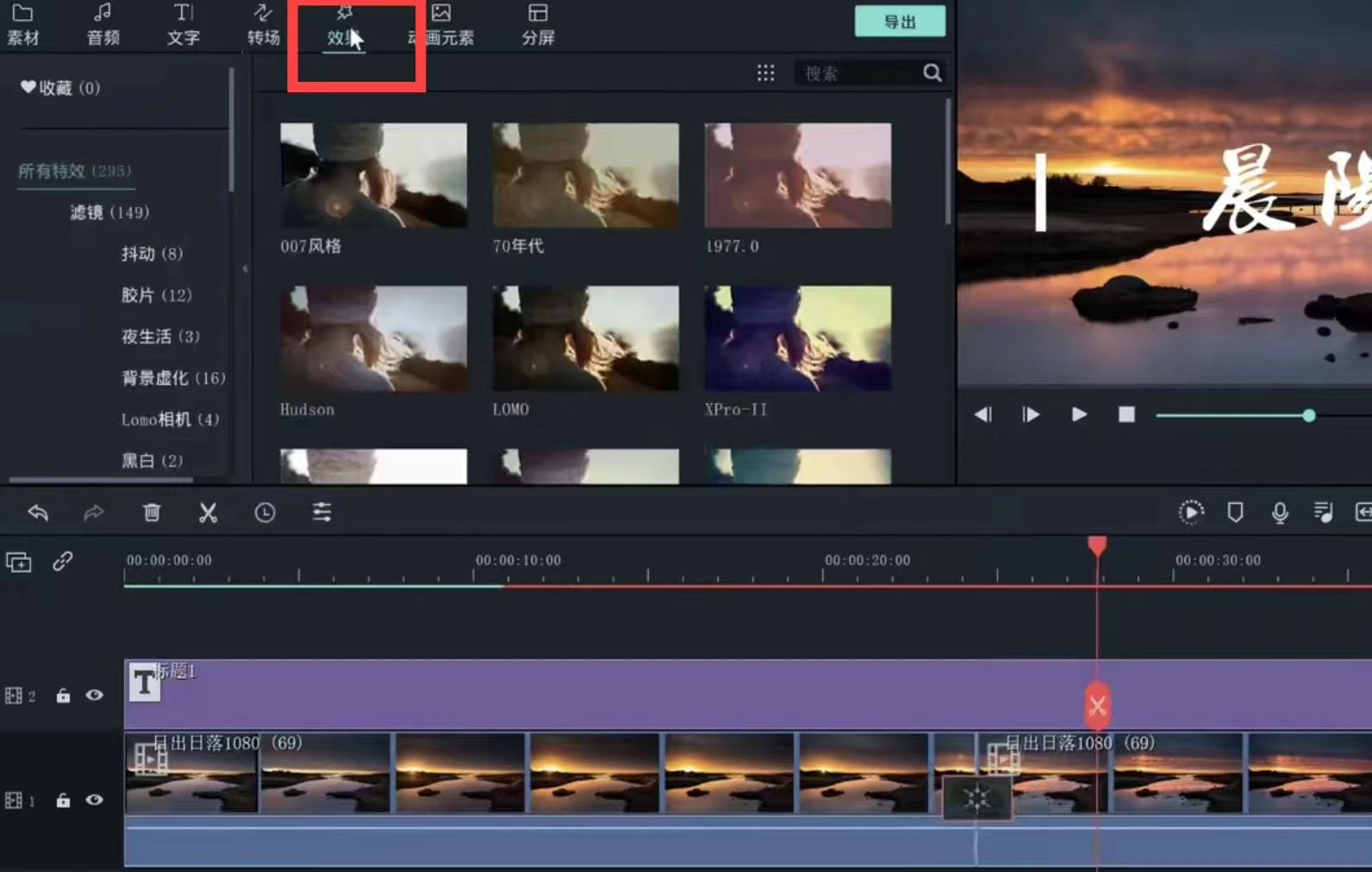Open the 分屏 tab
This screenshot has width=1372, height=872.
(538, 24)
